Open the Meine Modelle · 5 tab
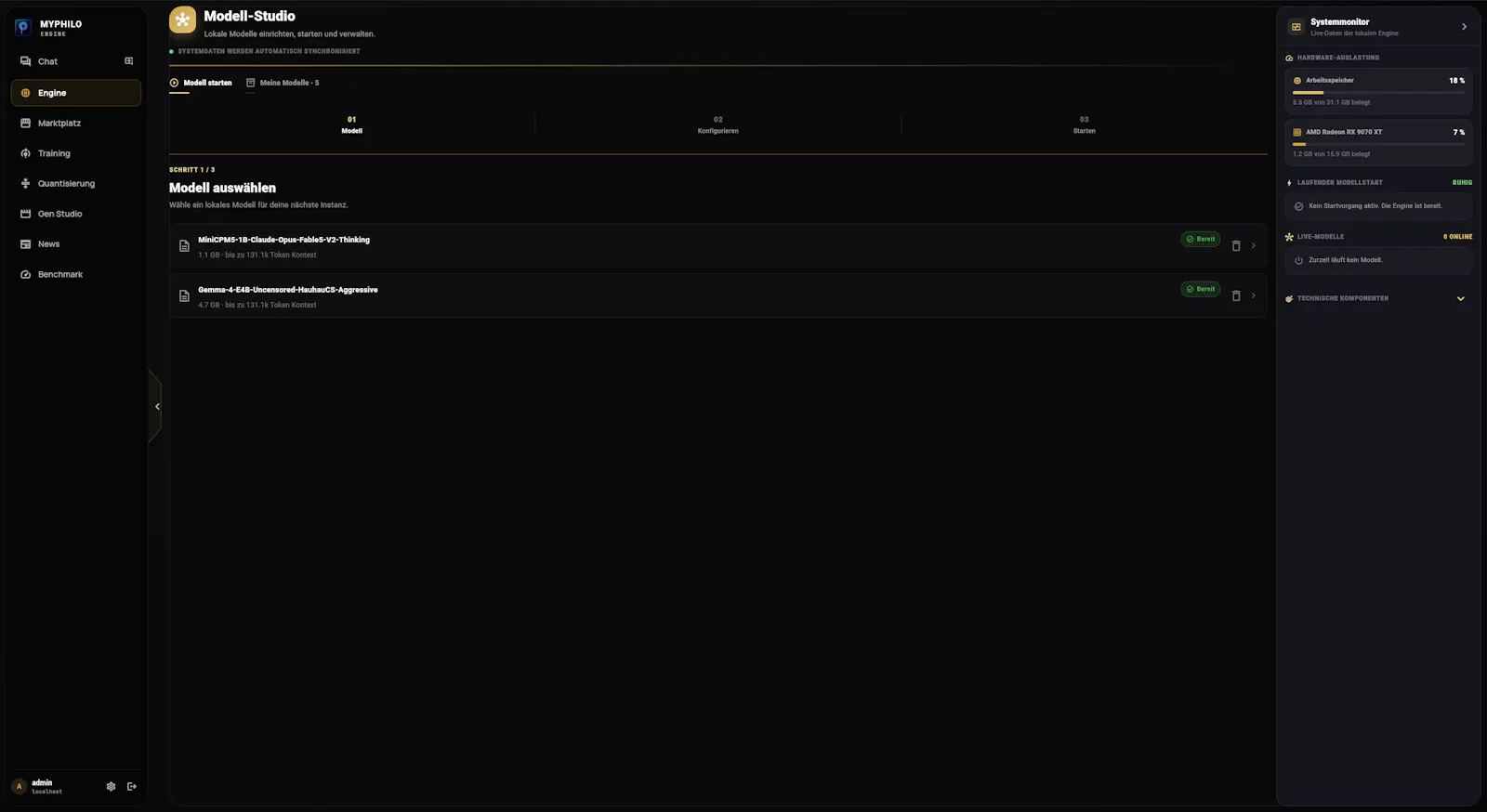The width and height of the screenshot is (1487, 812). click(283, 83)
